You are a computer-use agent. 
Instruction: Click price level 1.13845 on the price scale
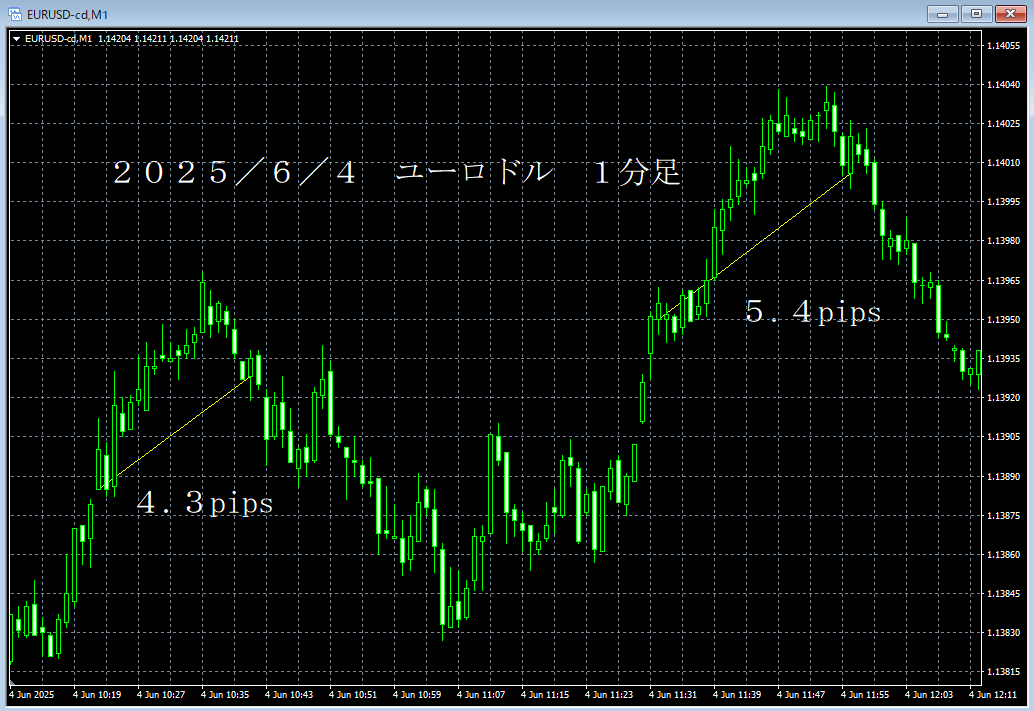pyautogui.click(x=1003, y=594)
